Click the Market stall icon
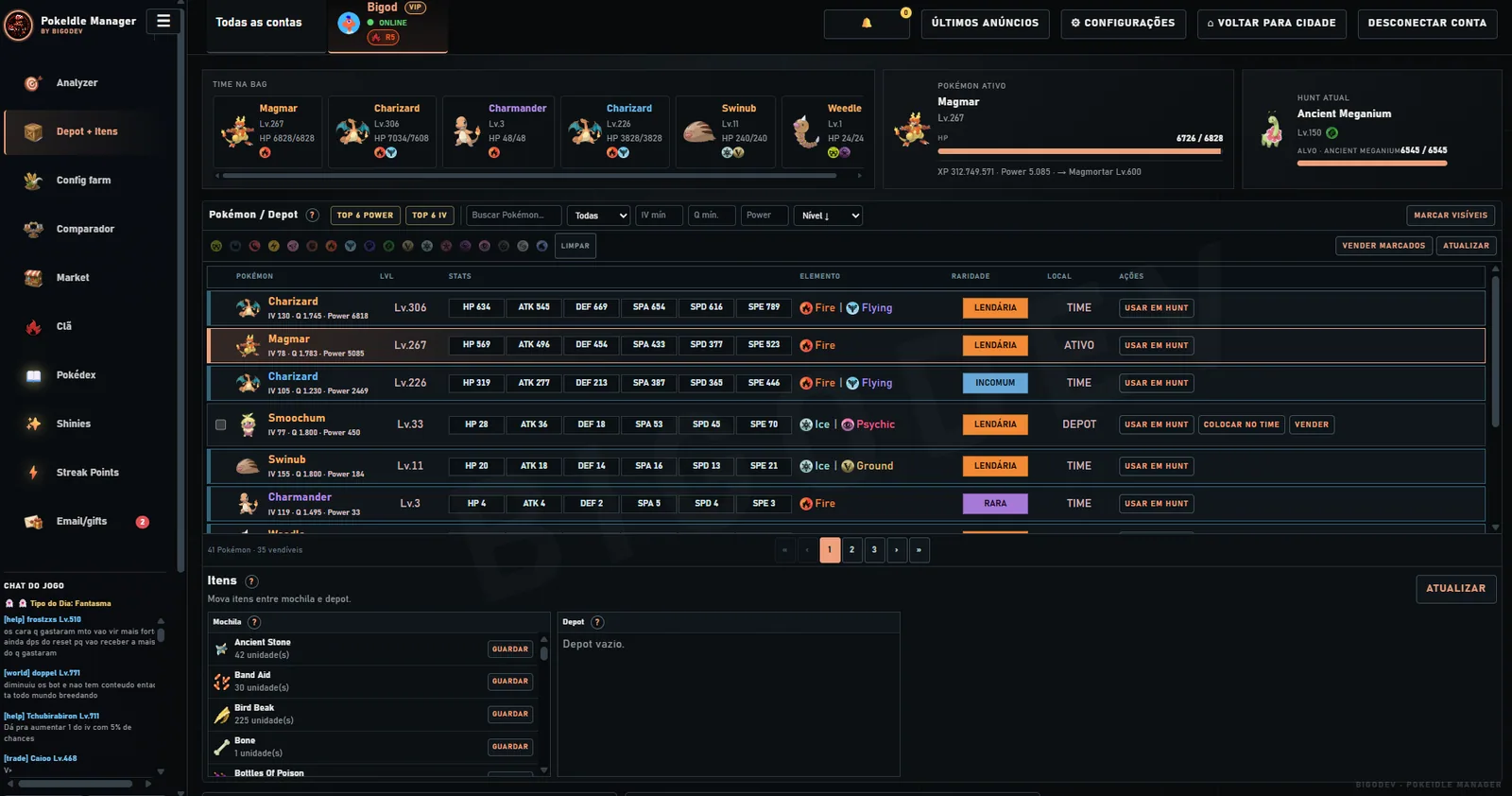The width and height of the screenshot is (1512, 796). pyautogui.click(x=33, y=278)
